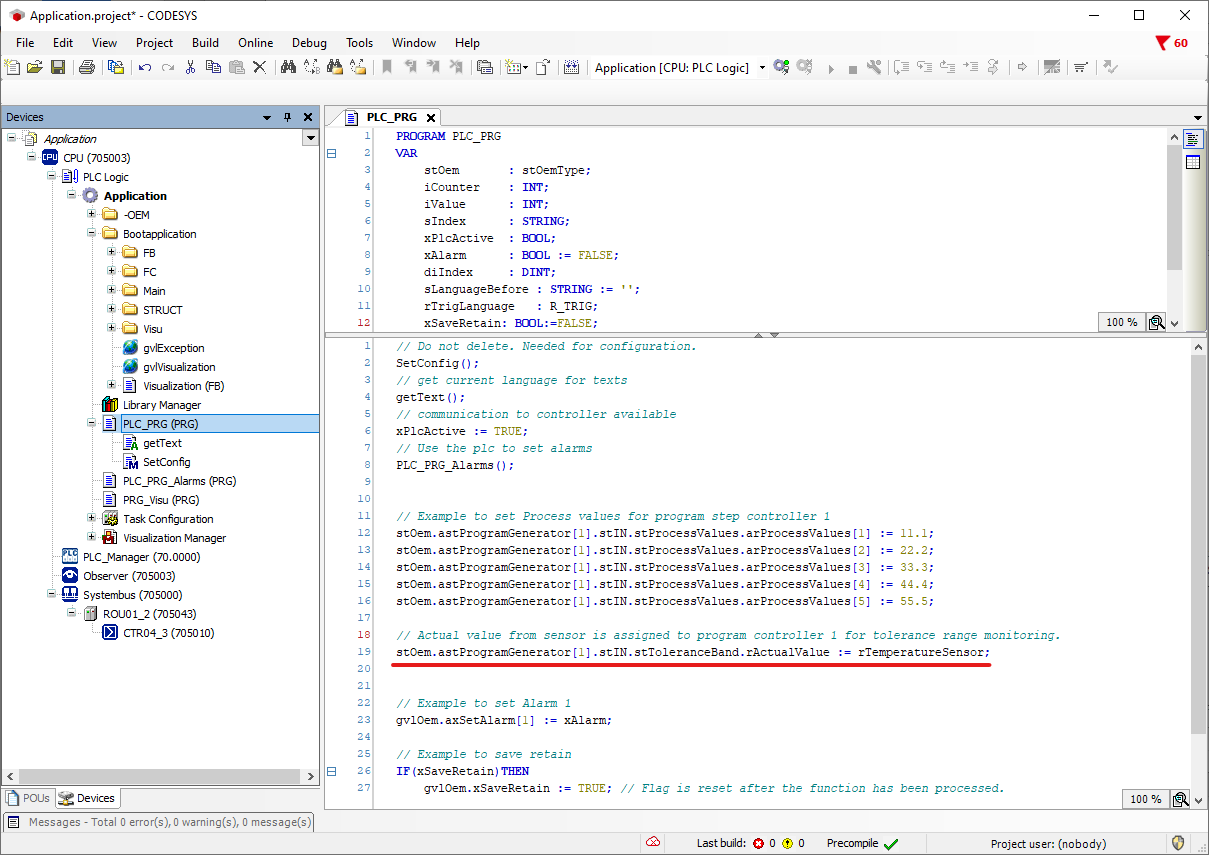The width and height of the screenshot is (1209, 855).
Task: Click the Save file toolbar icon
Action: pos(57,67)
